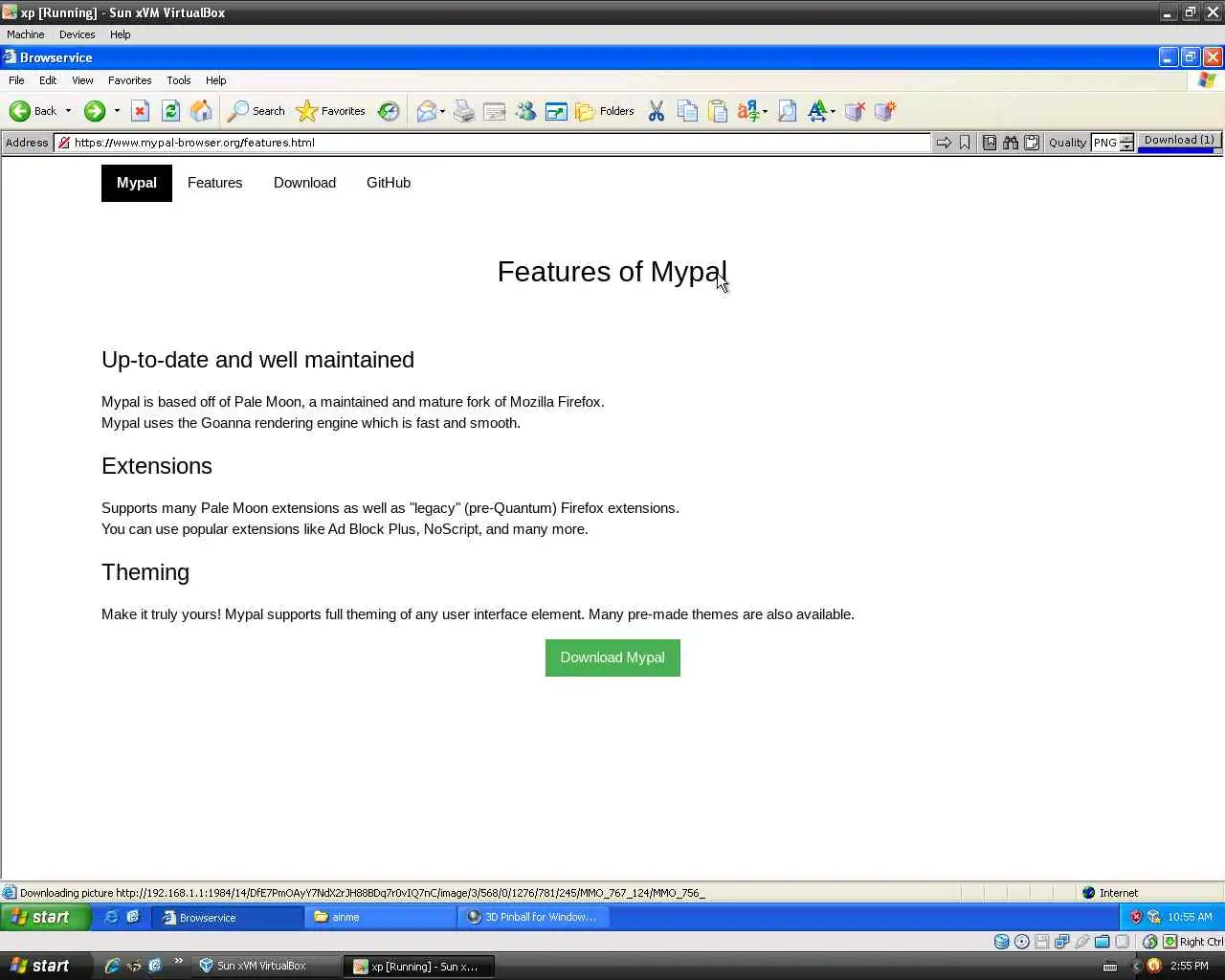The height and width of the screenshot is (980, 1225).
Task: Open the Forward history dropdown arrow
Action: pos(117,111)
